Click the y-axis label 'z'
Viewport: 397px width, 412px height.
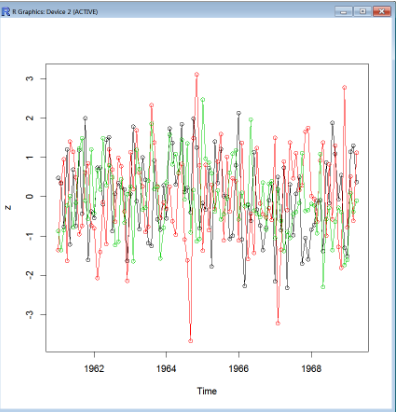[8, 207]
